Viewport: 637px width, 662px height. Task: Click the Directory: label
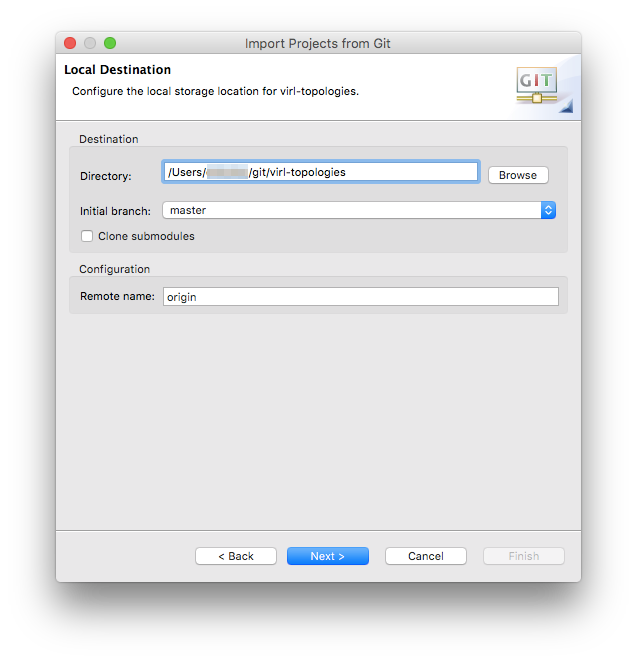coord(106,176)
